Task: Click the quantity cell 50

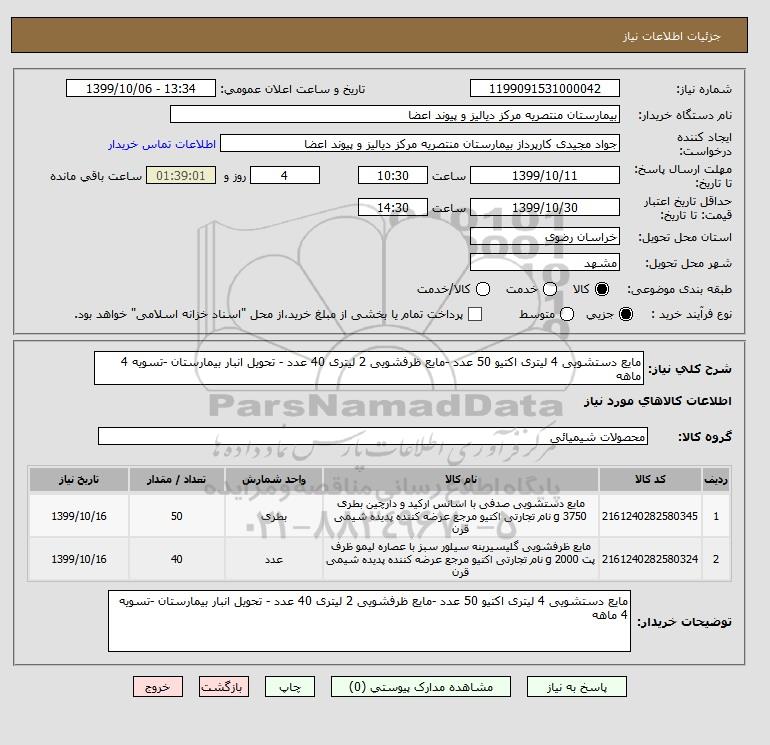Action: [177, 516]
